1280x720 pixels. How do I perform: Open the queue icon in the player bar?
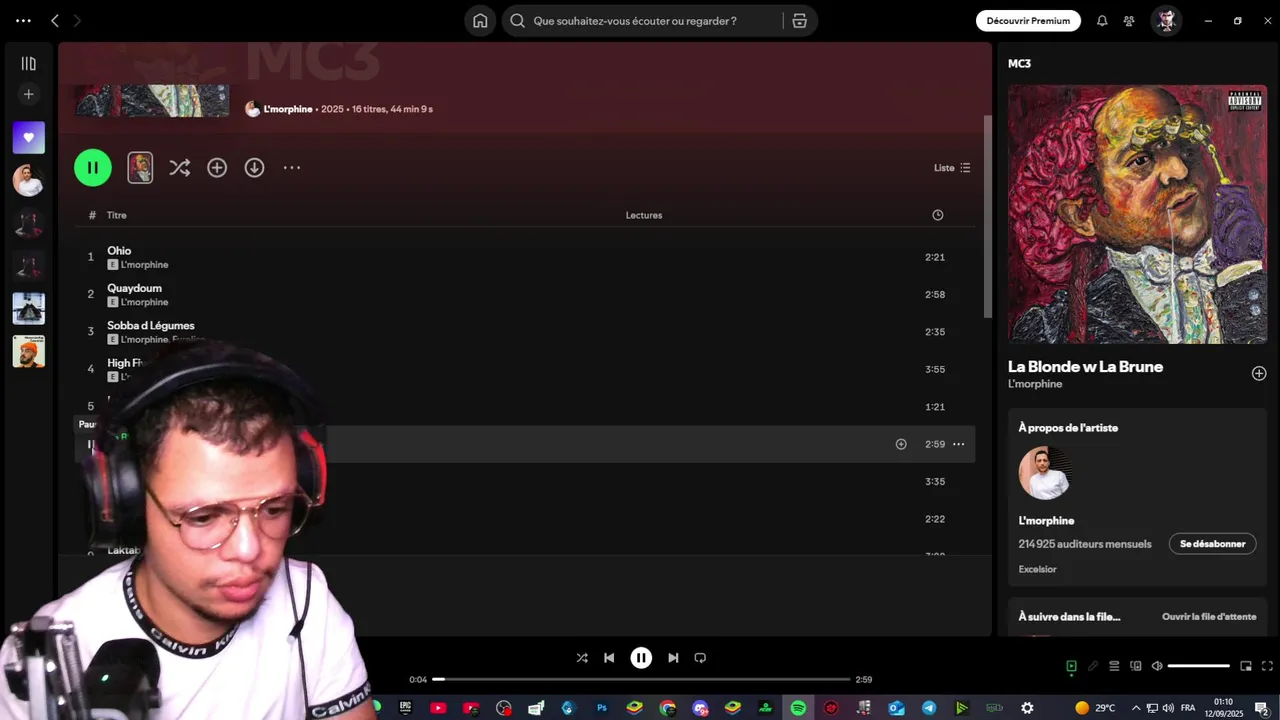coord(1114,666)
